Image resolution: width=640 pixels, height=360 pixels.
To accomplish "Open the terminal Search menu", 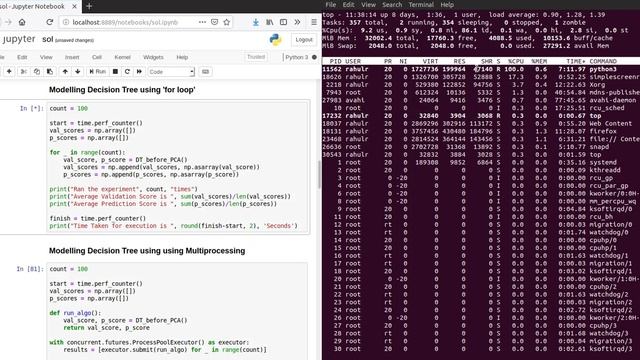I will click(392, 5).
